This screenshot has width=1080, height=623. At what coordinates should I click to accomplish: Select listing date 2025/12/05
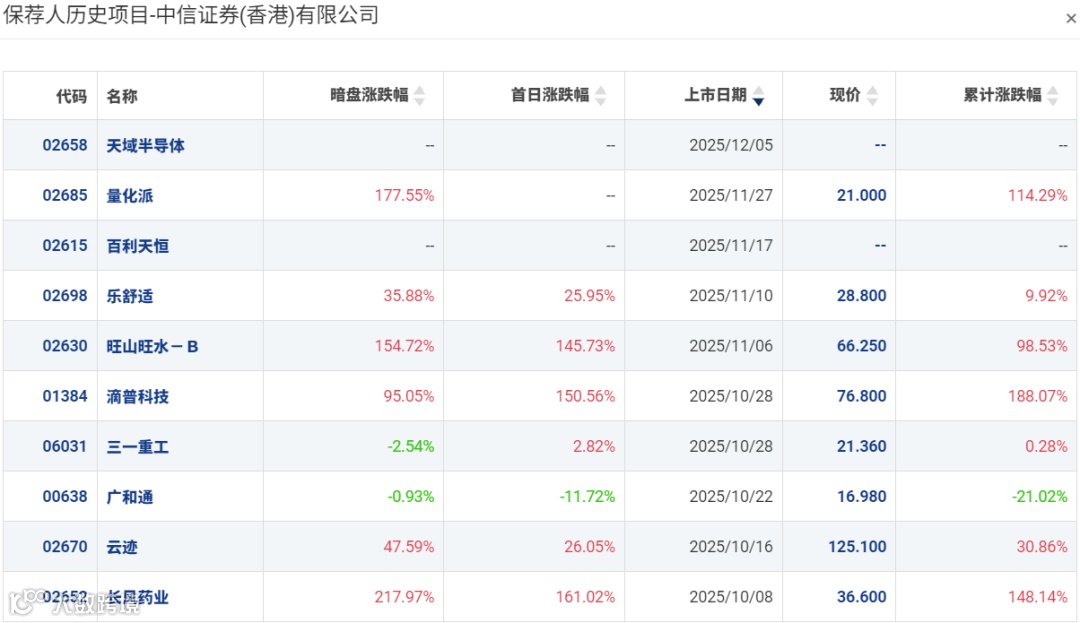click(x=731, y=145)
